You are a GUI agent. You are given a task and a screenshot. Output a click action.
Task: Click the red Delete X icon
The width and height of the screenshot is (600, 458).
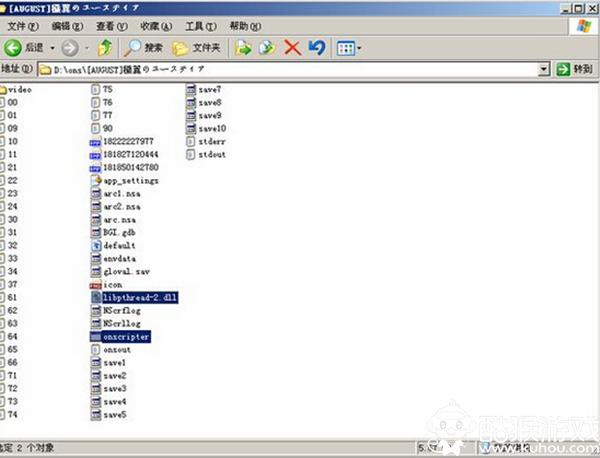click(x=292, y=47)
